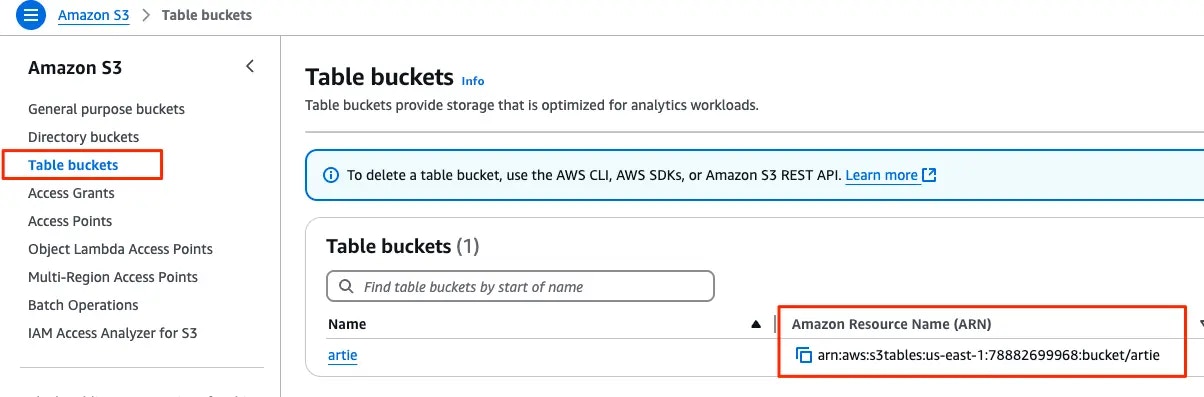Focus the find table buckets search field

tap(520, 286)
